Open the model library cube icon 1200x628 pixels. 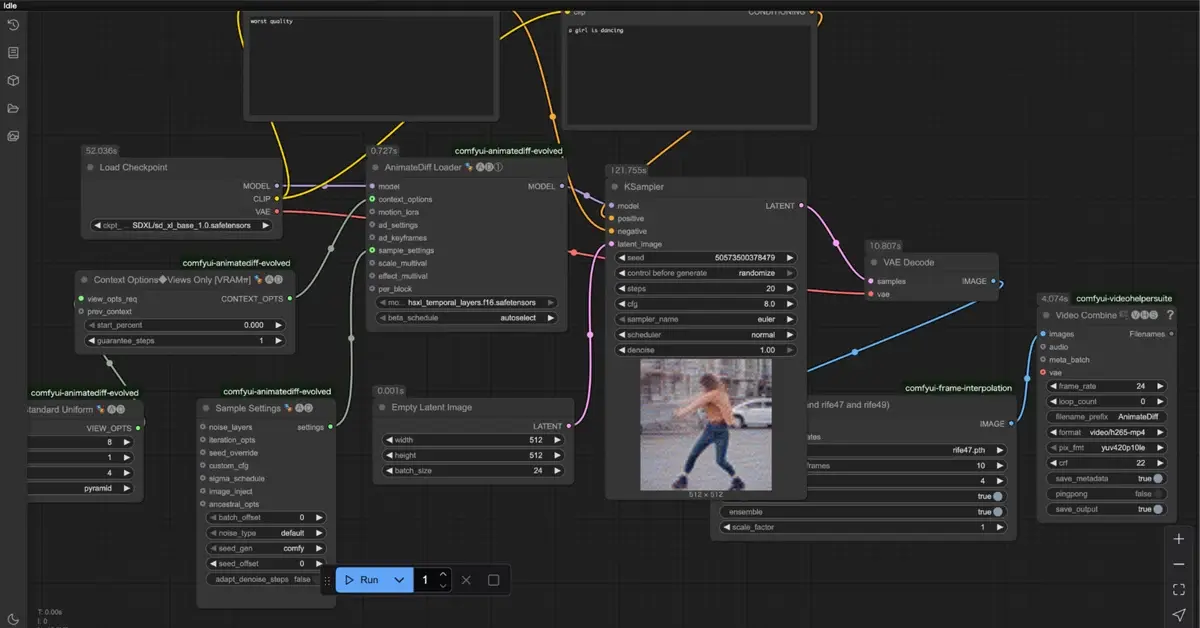[13, 80]
